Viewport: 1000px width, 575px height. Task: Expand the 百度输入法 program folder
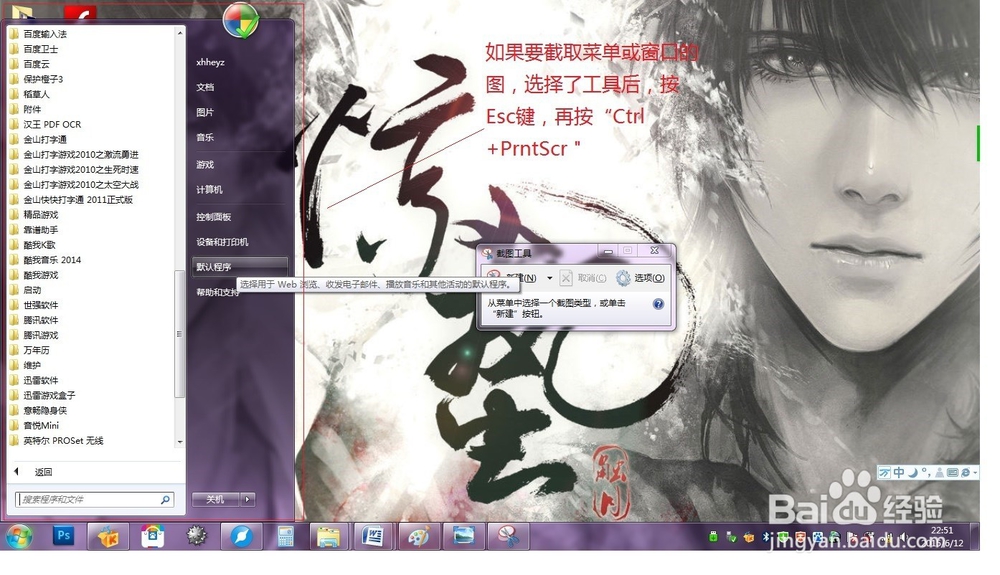point(45,34)
